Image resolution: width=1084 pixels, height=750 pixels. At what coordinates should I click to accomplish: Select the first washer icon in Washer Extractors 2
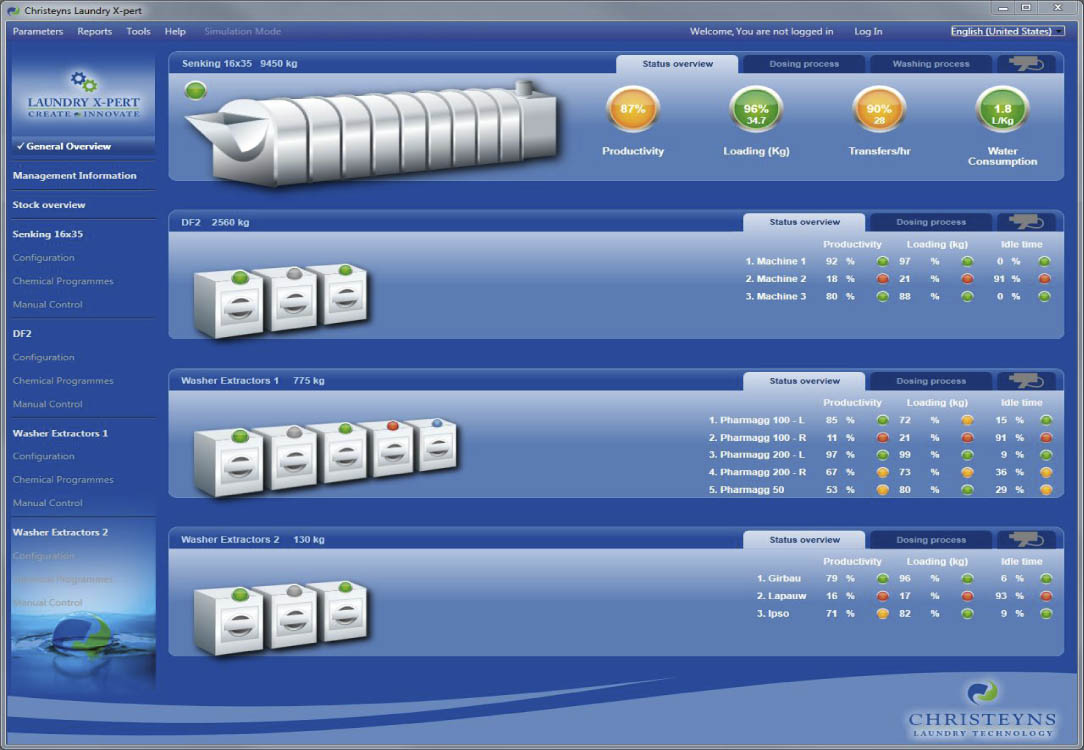click(229, 621)
